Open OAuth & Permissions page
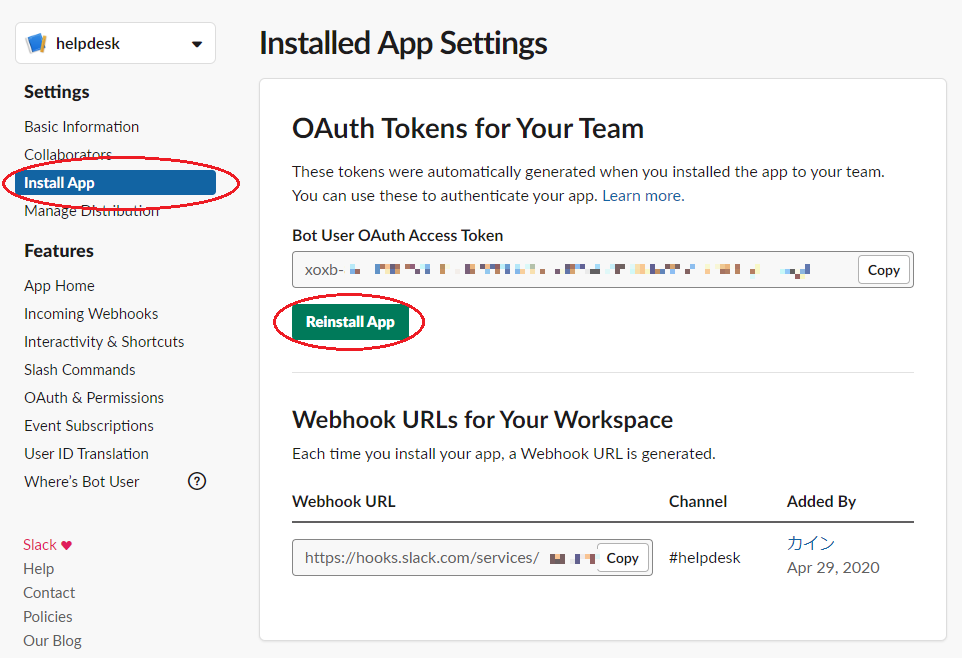The image size is (962, 658). pyautogui.click(x=94, y=398)
